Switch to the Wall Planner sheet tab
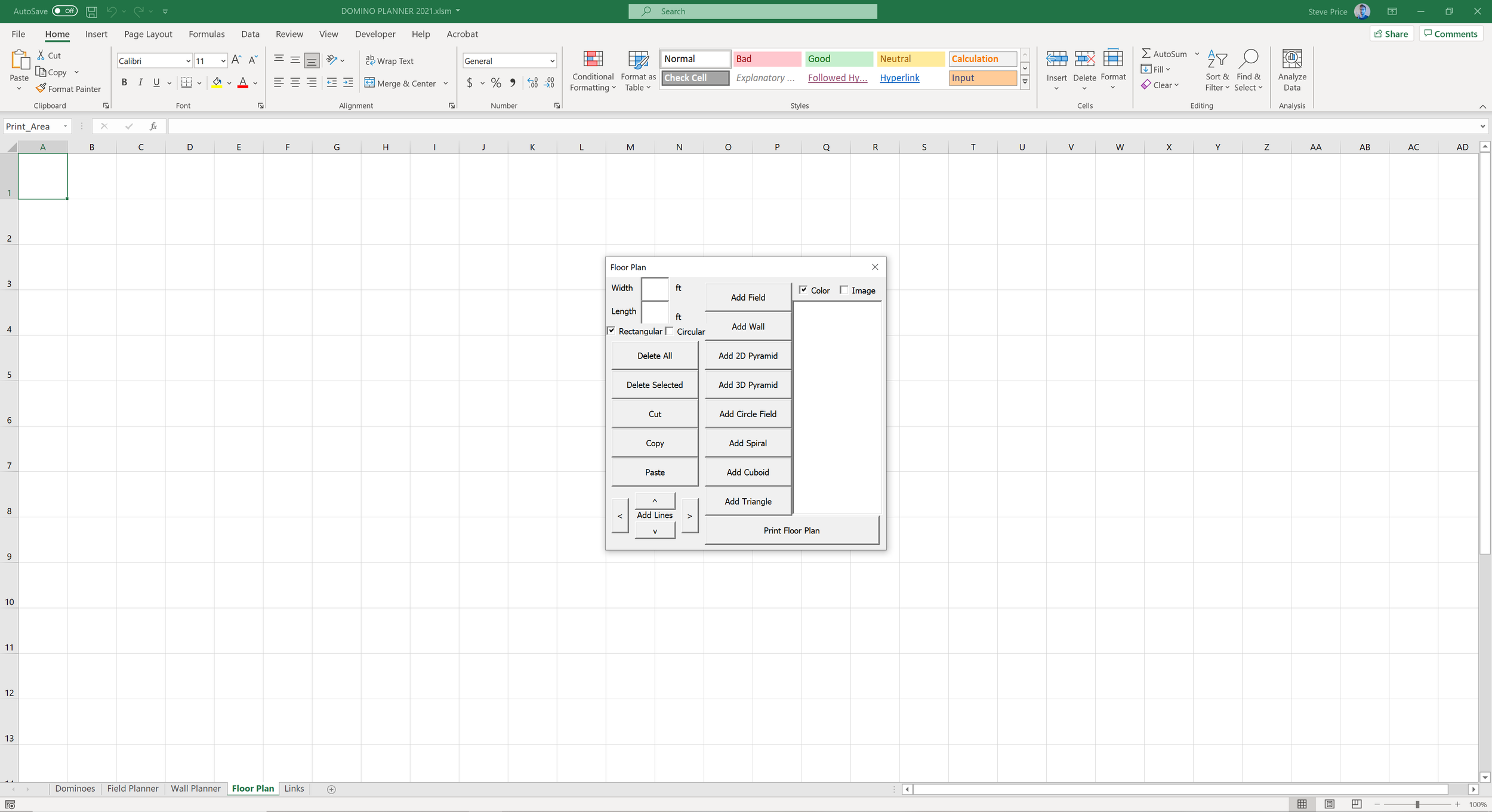 (x=195, y=788)
